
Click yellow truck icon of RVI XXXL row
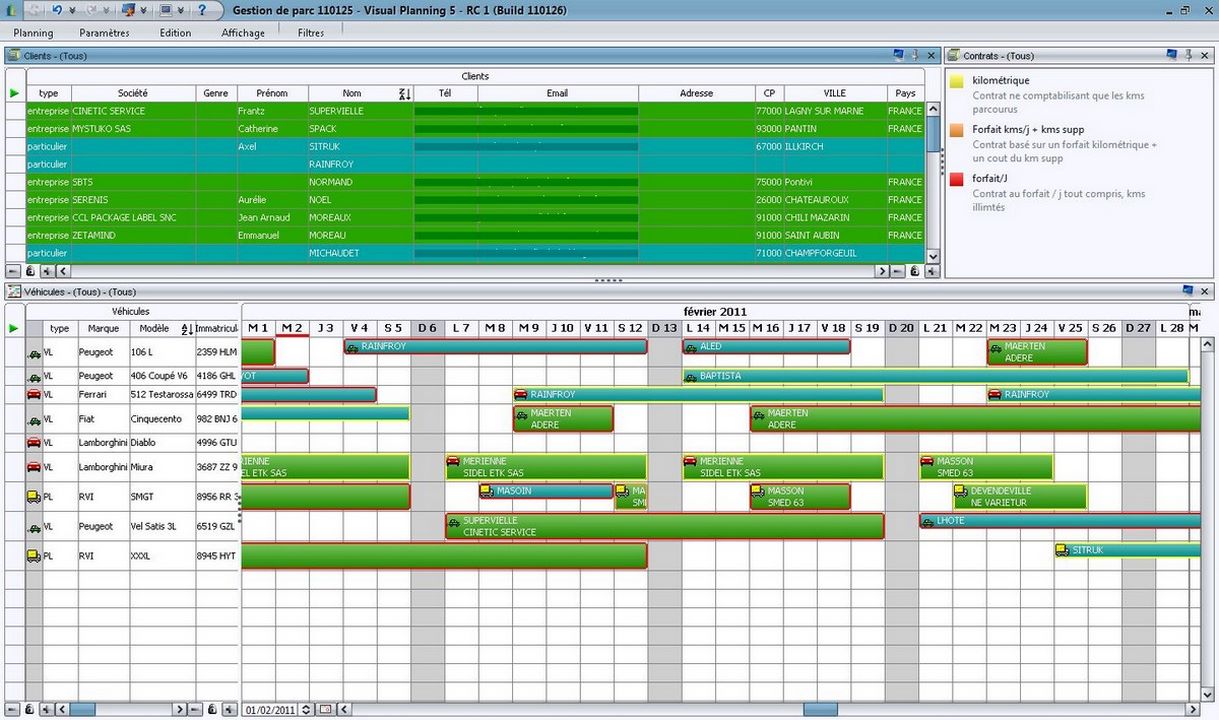point(34,555)
